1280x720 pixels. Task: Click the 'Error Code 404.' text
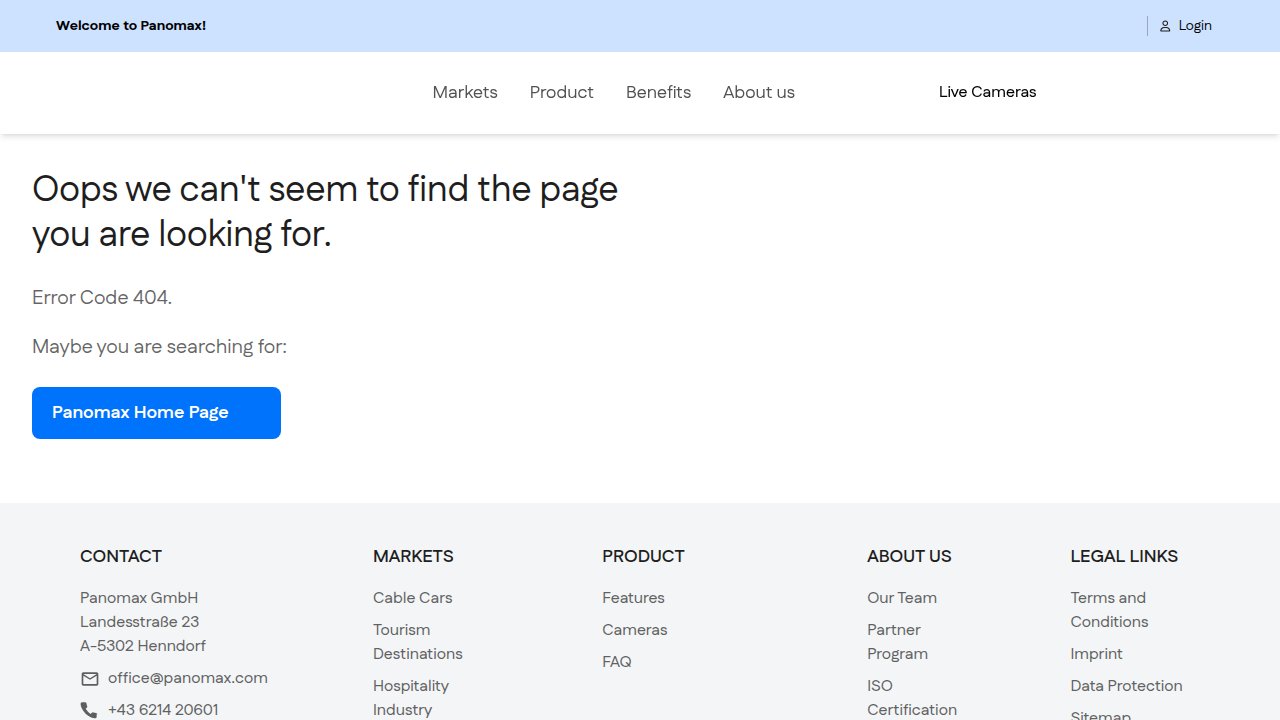(x=102, y=297)
